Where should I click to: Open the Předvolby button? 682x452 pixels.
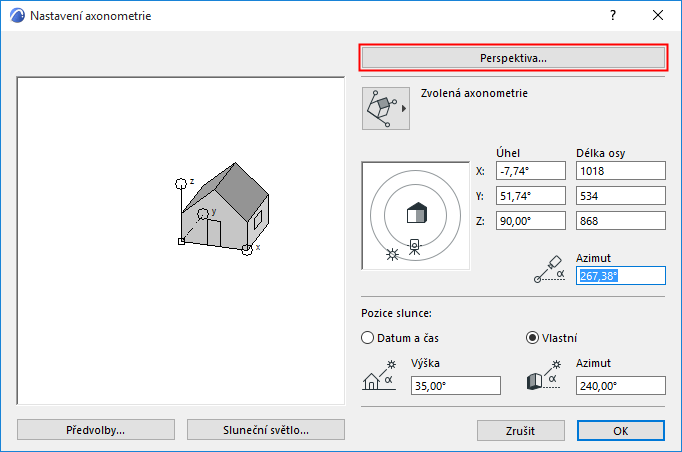pyautogui.click(x=96, y=430)
